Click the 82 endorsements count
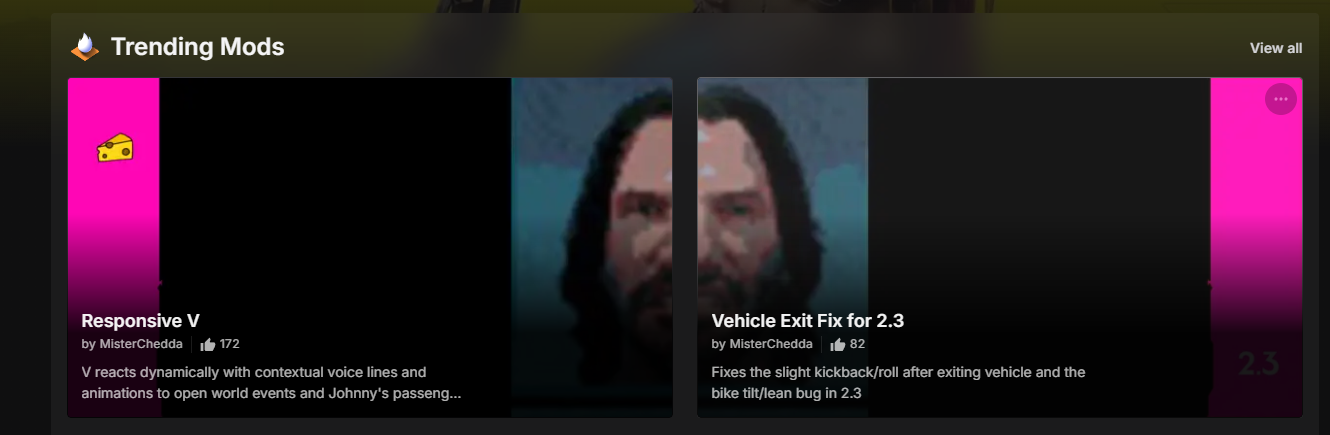The image size is (1330, 435). click(857, 344)
